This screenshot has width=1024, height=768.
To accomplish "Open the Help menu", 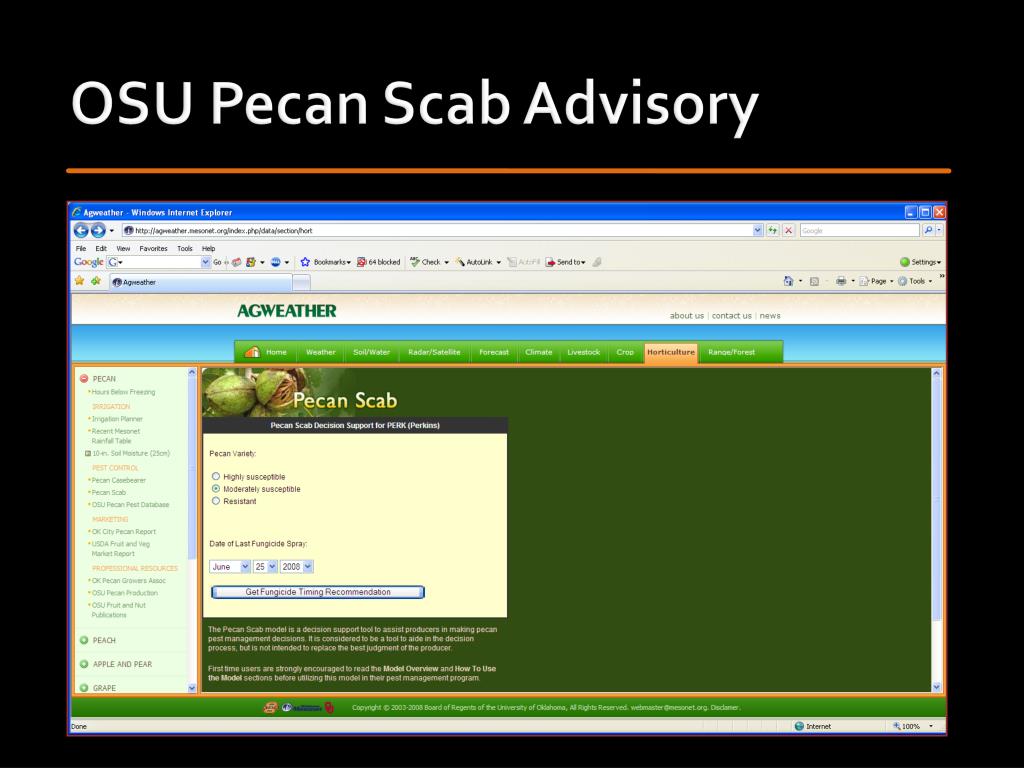I will click(208, 248).
